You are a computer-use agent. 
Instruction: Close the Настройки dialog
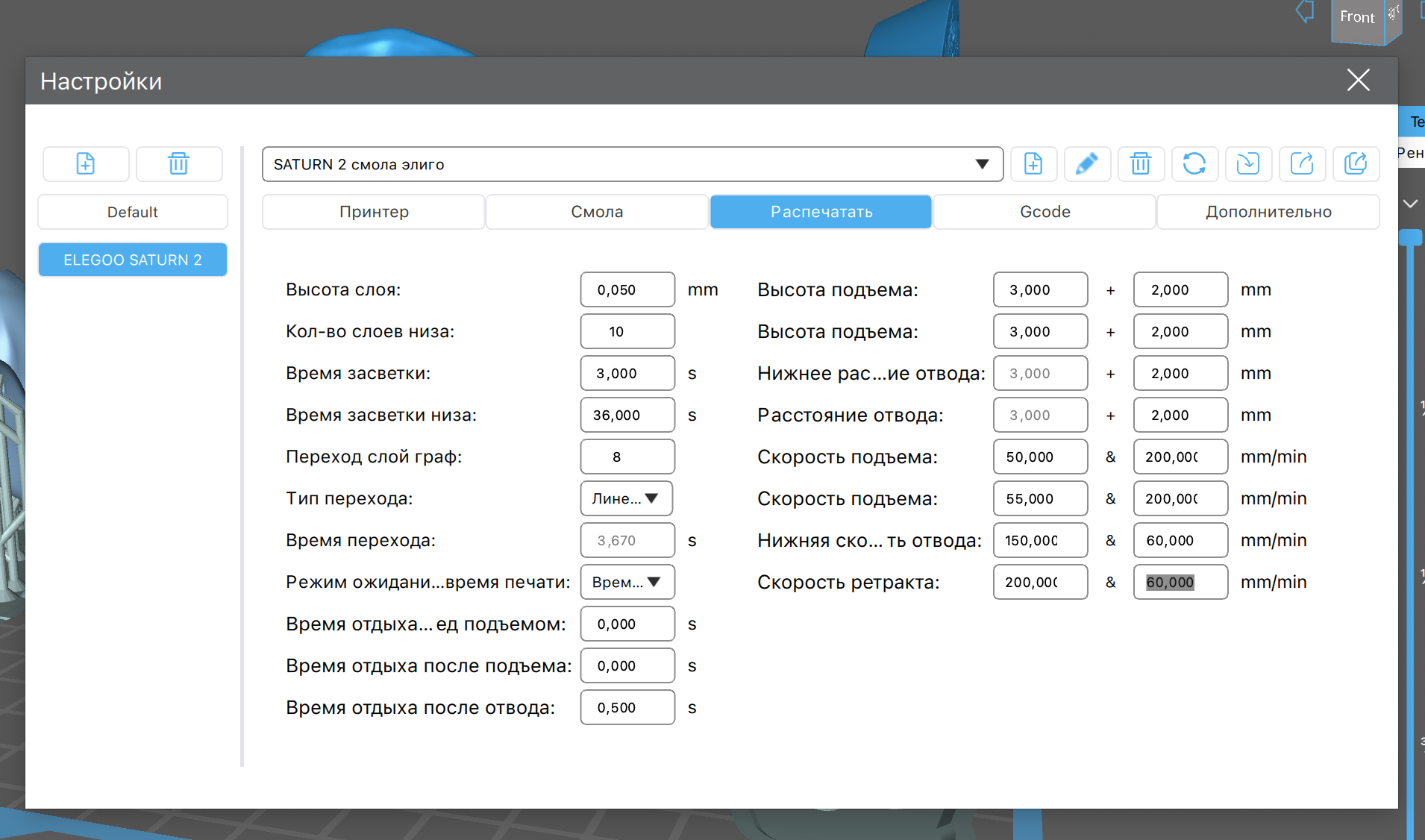coord(1358,80)
